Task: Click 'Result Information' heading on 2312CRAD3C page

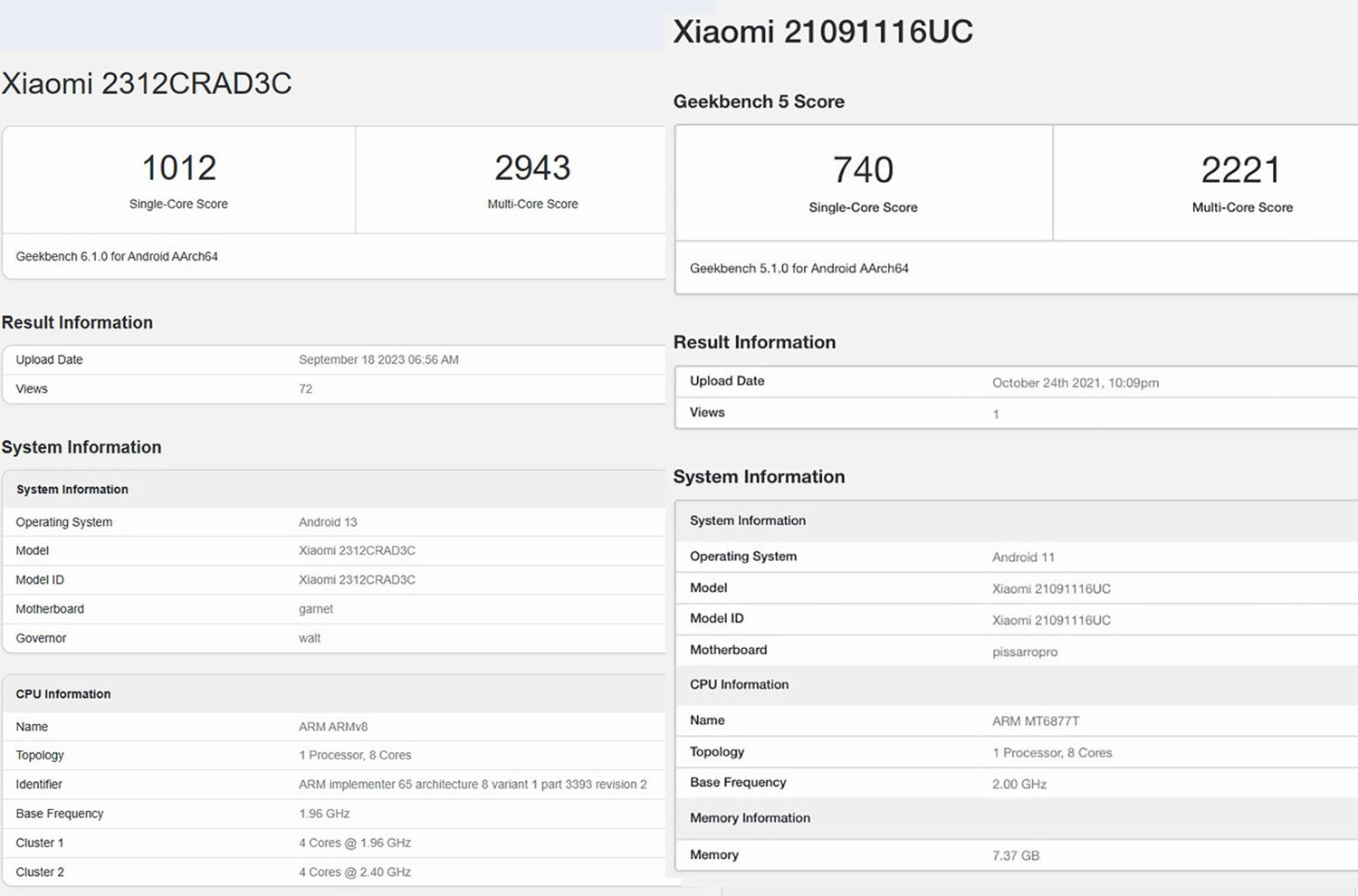Action: tap(77, 322)
